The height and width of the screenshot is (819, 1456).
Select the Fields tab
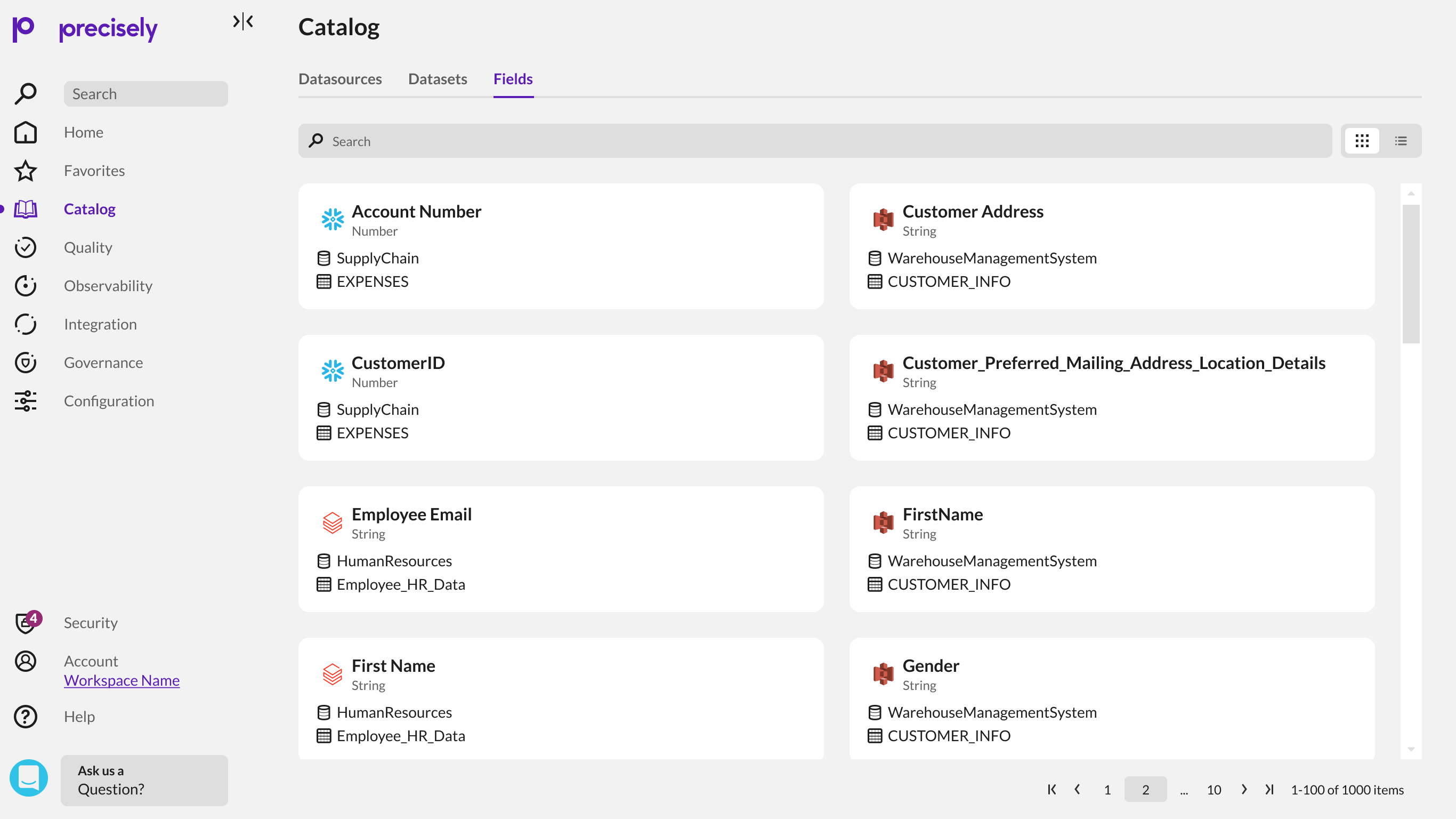[x=513, y=78]
